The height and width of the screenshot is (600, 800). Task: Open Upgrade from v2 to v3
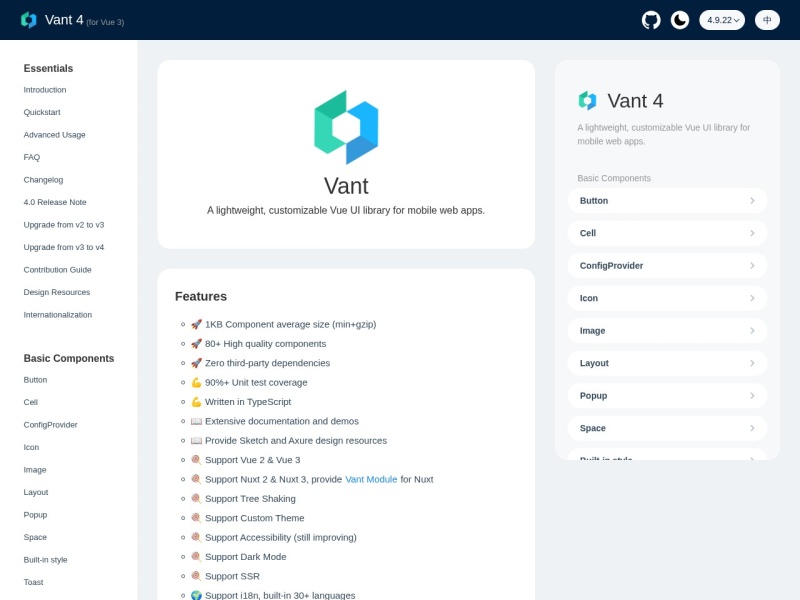click(x=64, y=224)
